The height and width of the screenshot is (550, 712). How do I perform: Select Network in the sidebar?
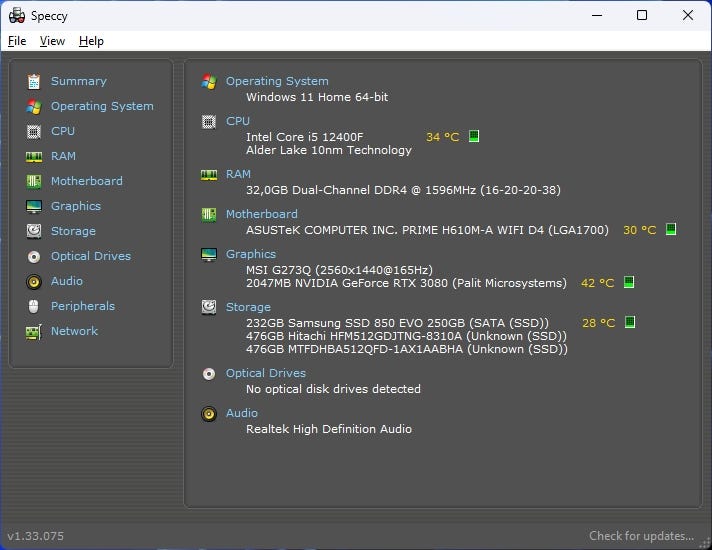click(74, 331)
